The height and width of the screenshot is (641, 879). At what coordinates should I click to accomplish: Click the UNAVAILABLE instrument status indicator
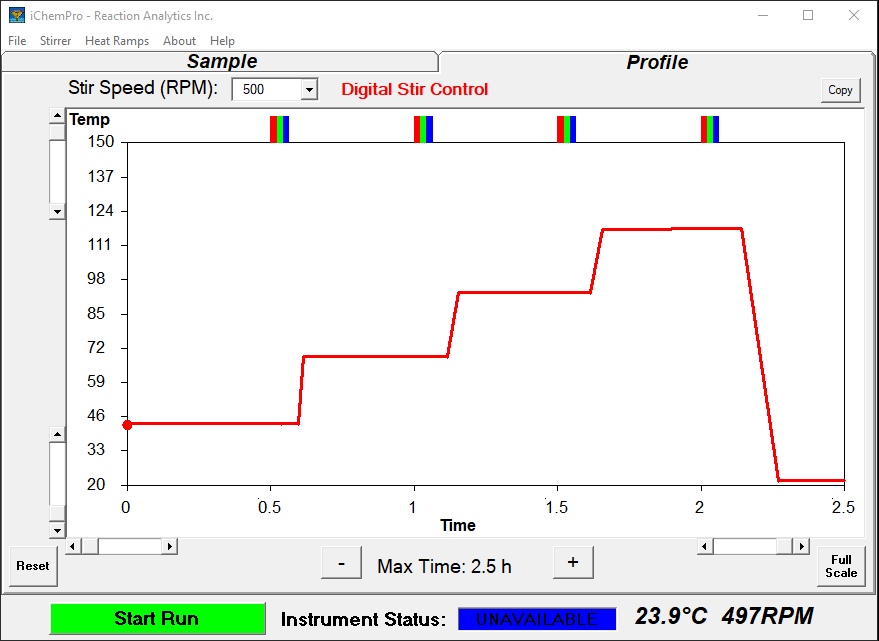[537, 619]
